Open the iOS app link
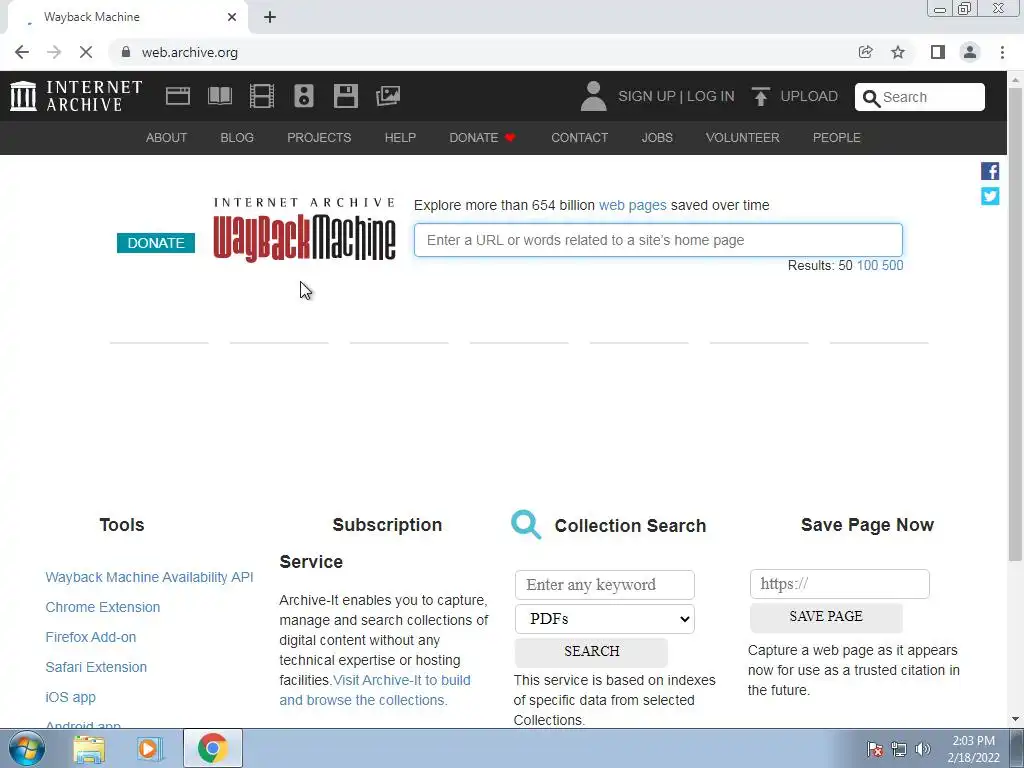 (71, 697)
